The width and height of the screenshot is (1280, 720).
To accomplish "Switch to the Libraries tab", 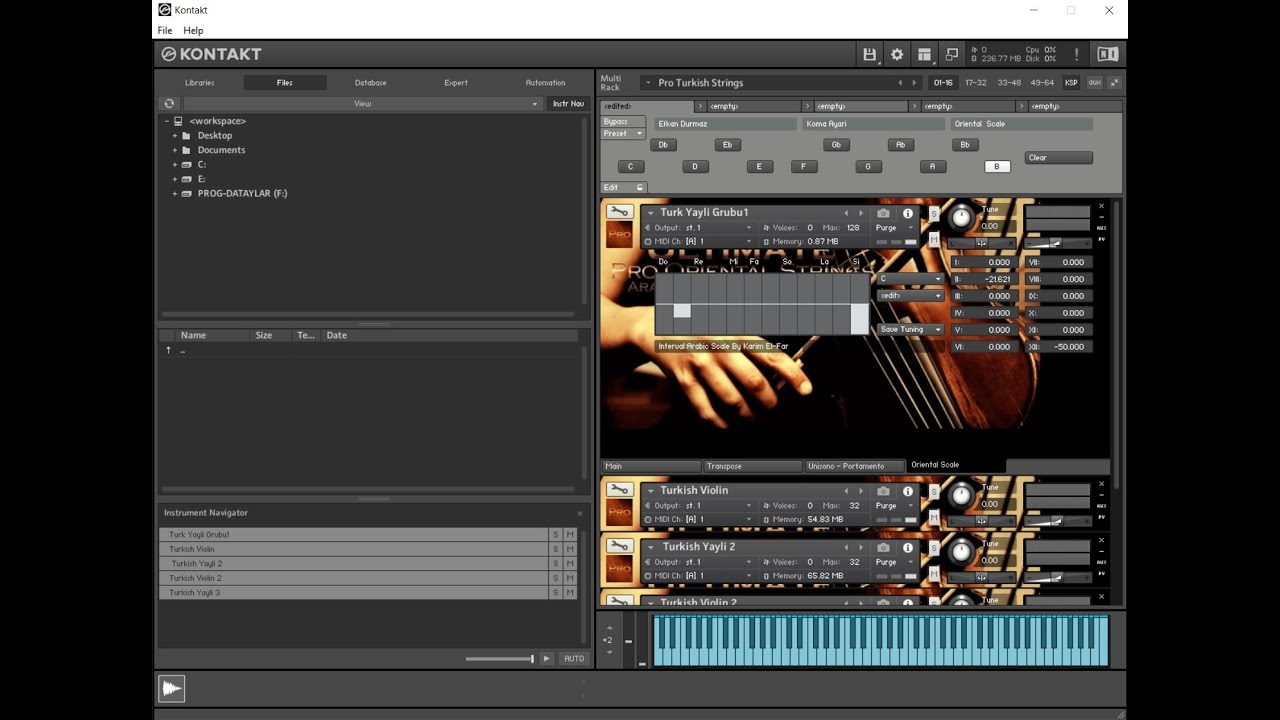I will click(x=199, y=83).
